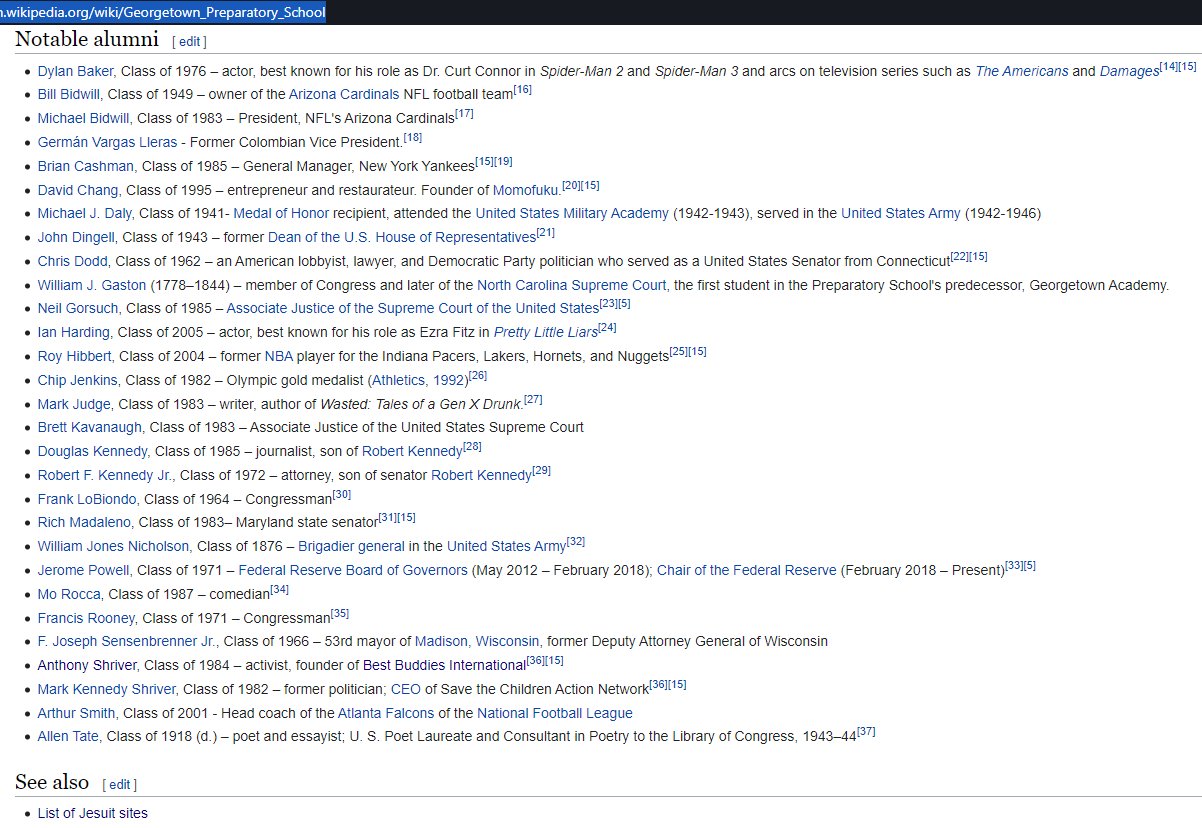
Task: Visit the Arizona Cardinals link in Bill Bidwill's row
Action: coord(344,94)
